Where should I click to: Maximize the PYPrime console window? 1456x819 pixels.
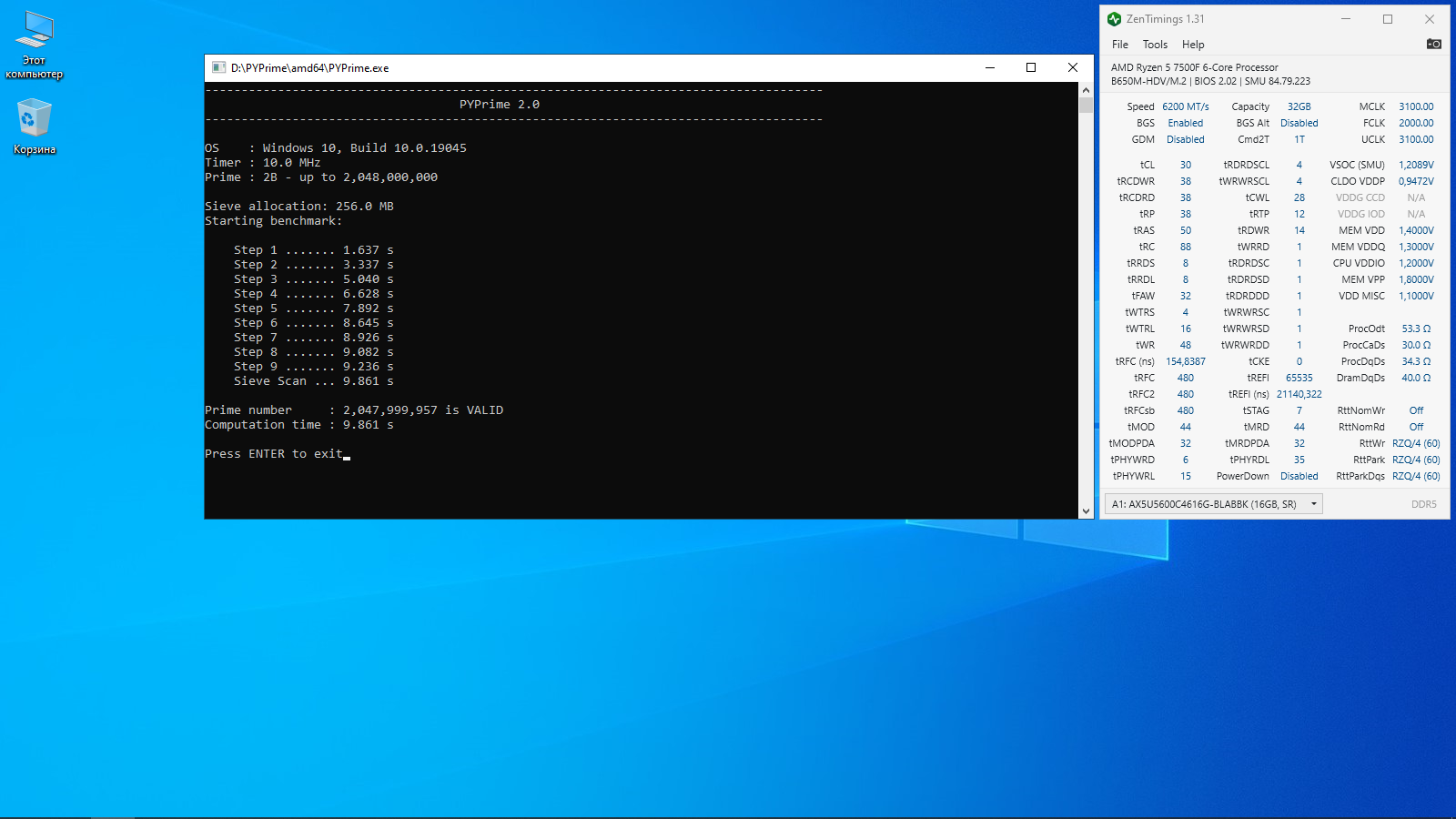1031,67
